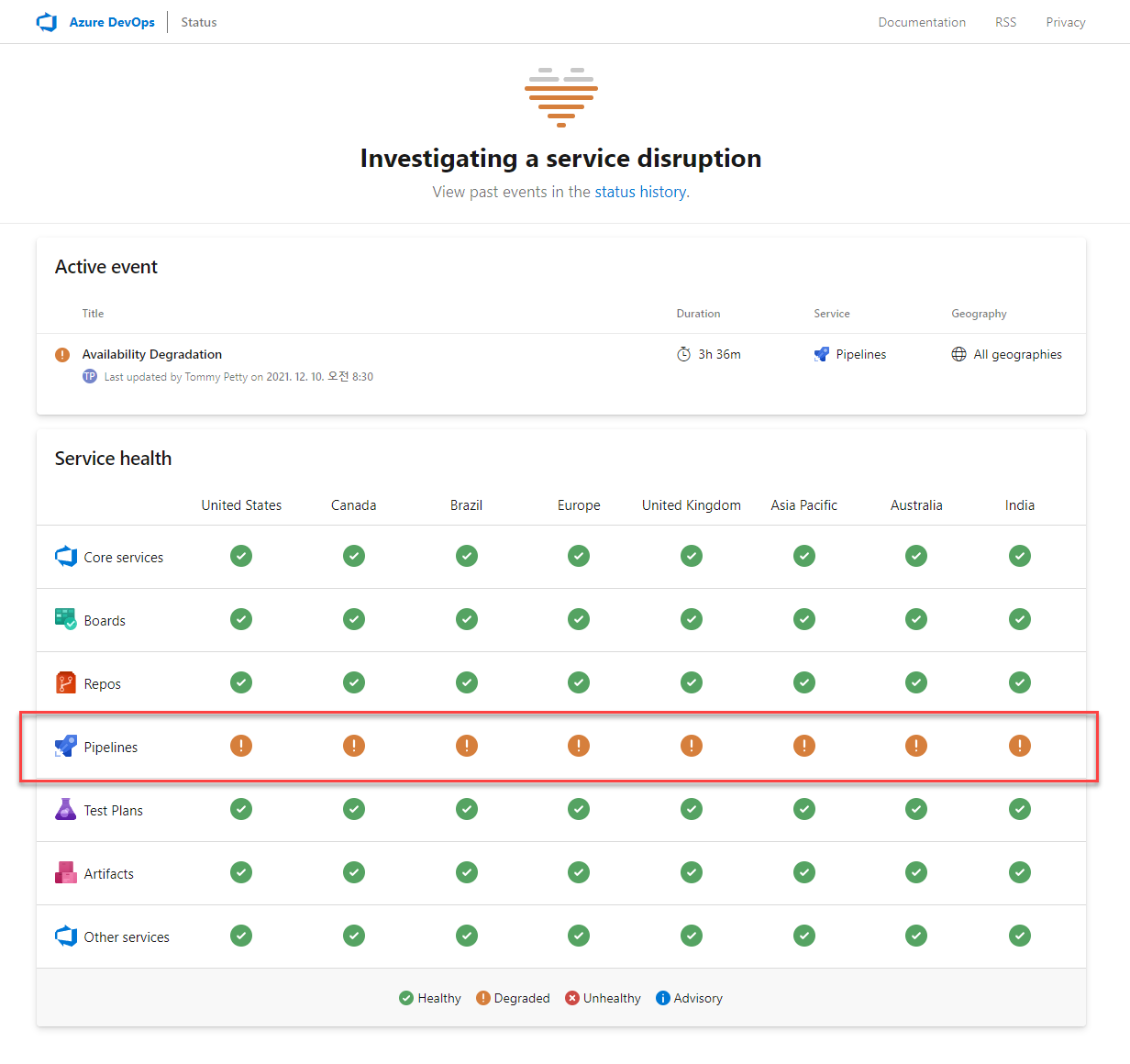The width and height of the screenshot is (1130, 1064).
Task: Click the stopwatch icon beside 3h 36m
Action: click(683, 354)
